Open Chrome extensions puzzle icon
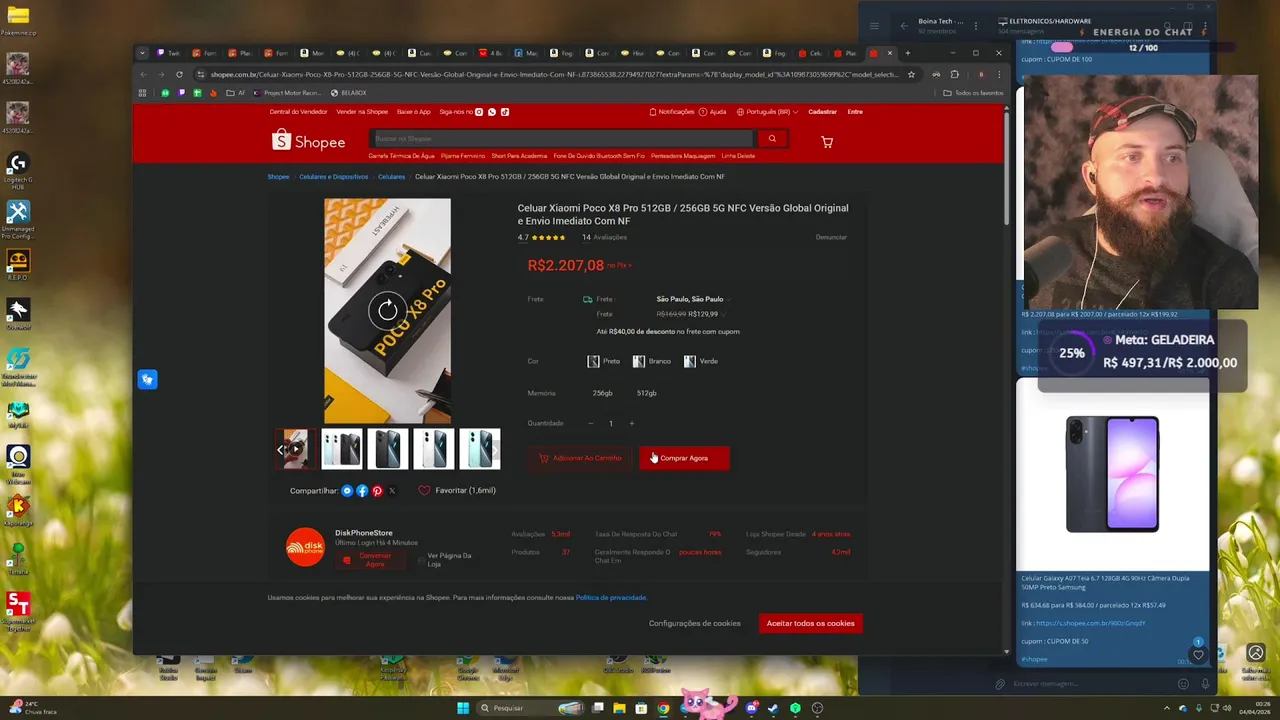This screenshot has height=720, width=1280. point(954,74)
